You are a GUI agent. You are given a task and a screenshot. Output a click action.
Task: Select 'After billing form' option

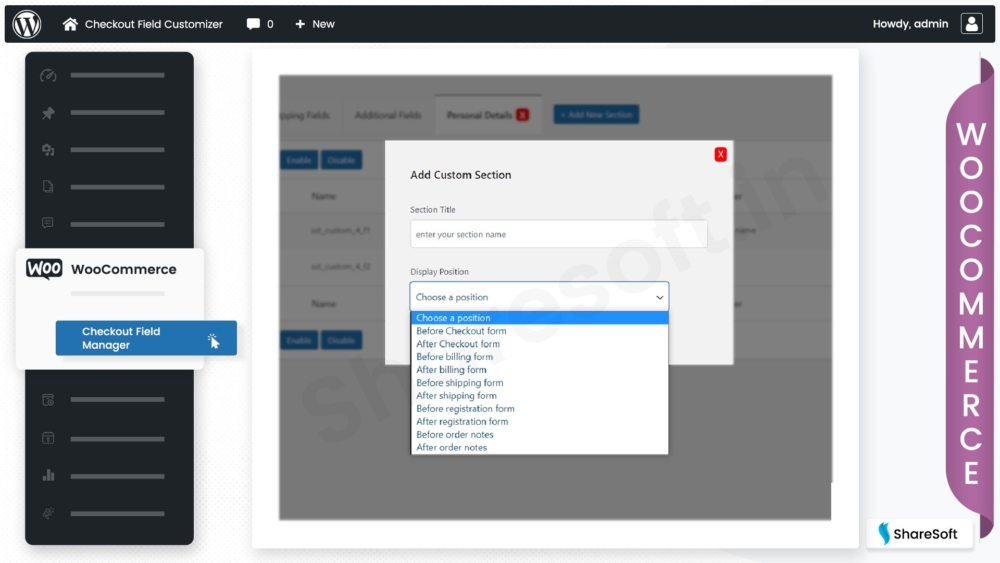pos(540,370)
